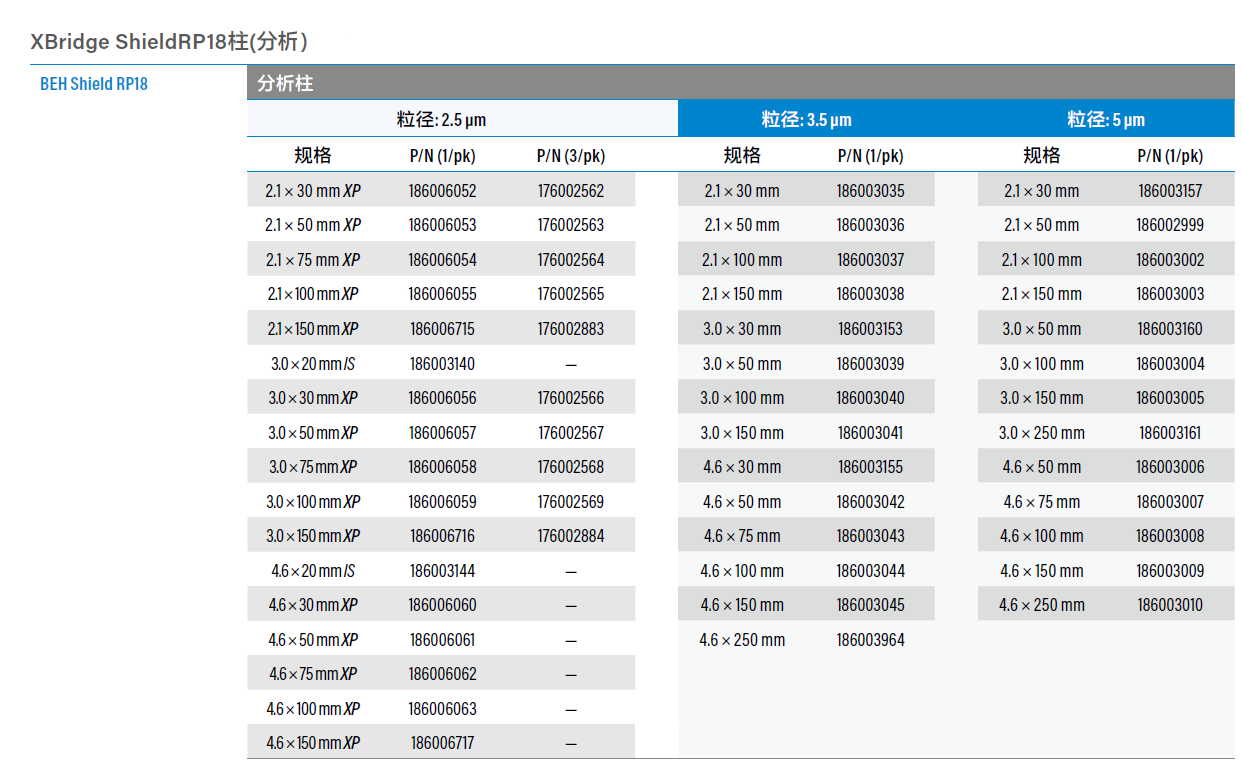Click part number 186003038

point(870,294)
